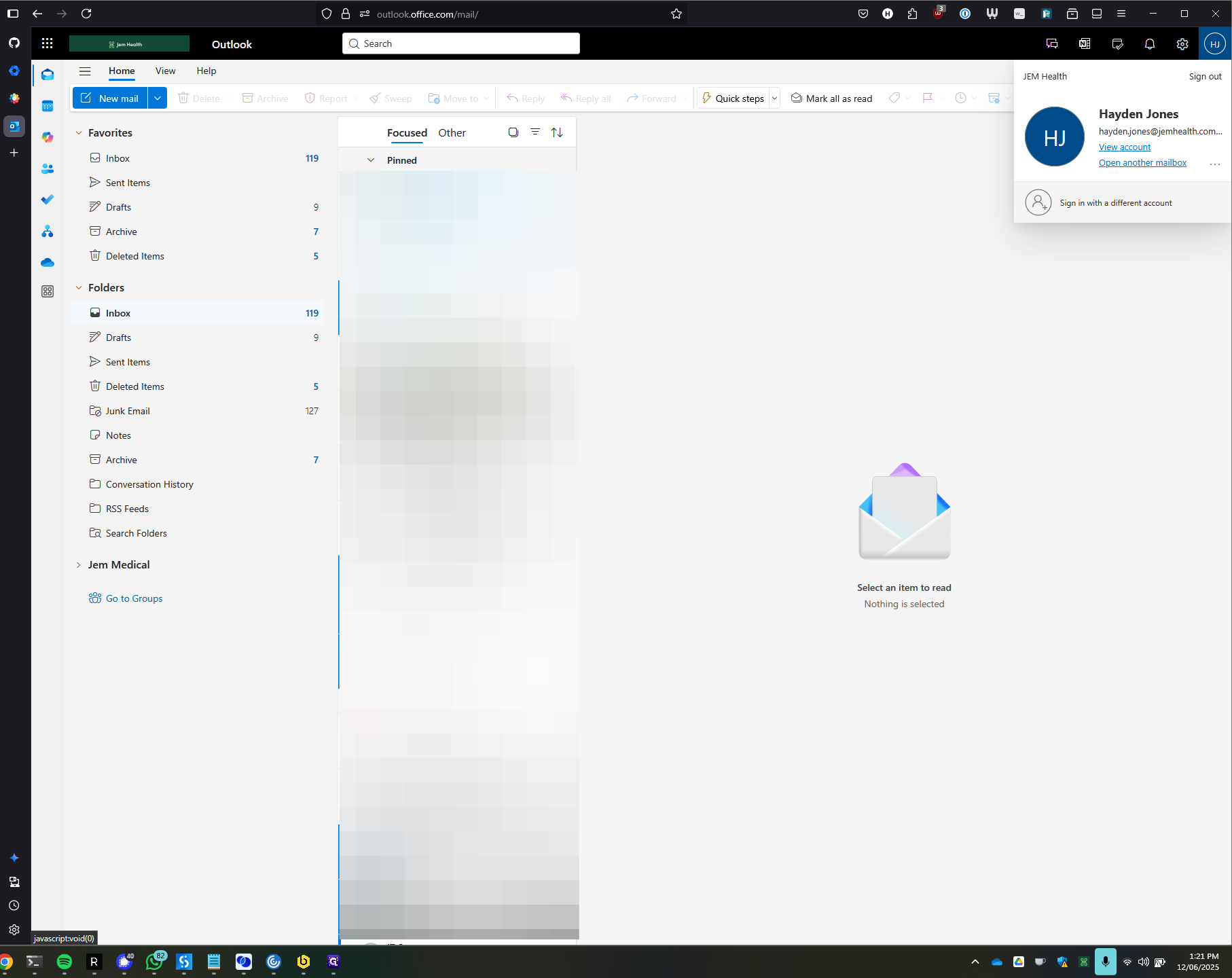The image size is (1232, 978).
Task: Click the browser reload icon
Action: 86,14
